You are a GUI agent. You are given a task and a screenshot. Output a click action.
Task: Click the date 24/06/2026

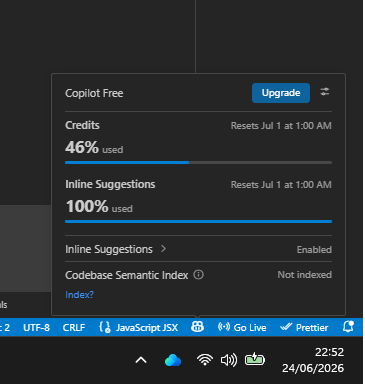tap(313, 368)
